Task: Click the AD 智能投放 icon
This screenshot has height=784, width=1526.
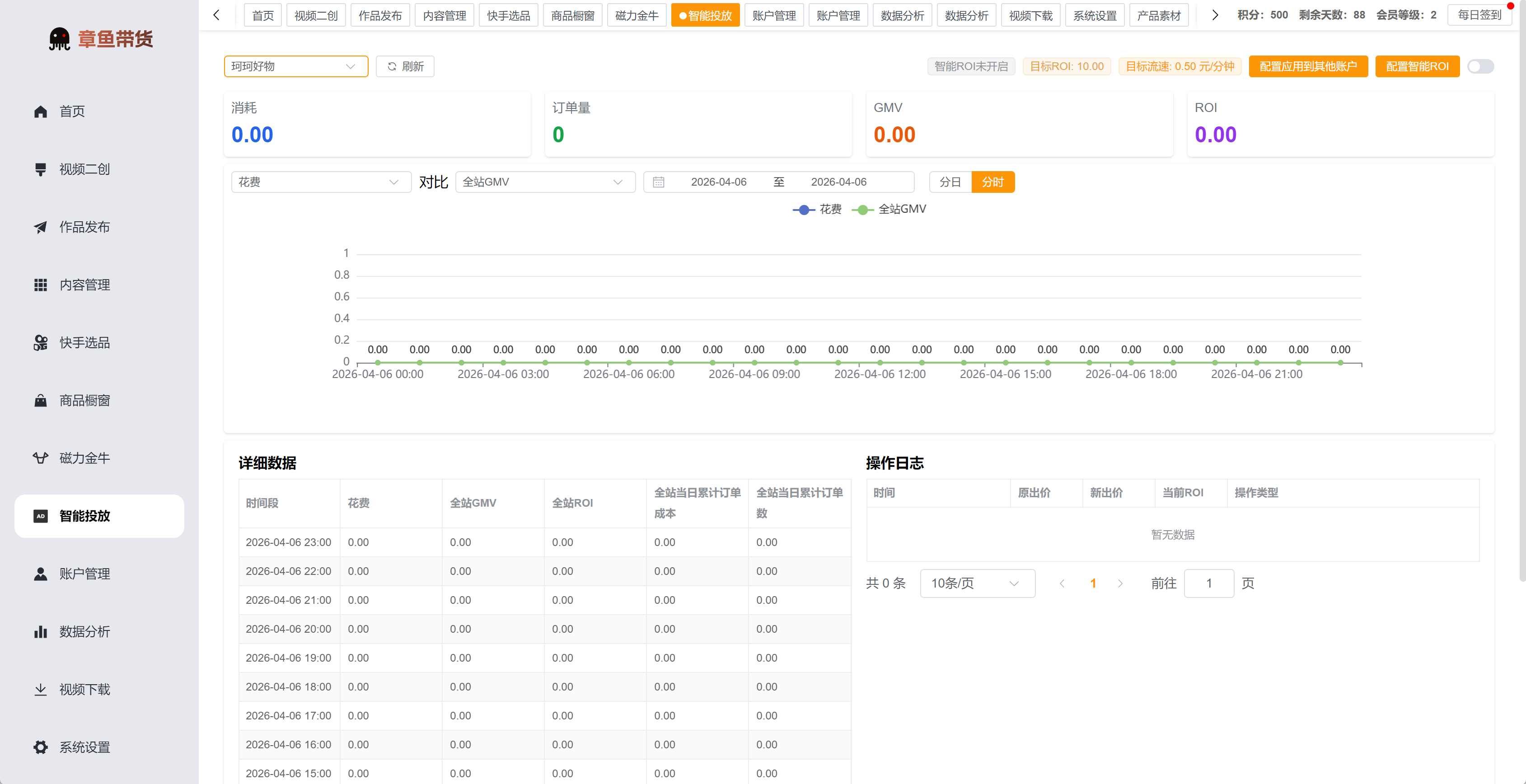Action: pos(40,516)
